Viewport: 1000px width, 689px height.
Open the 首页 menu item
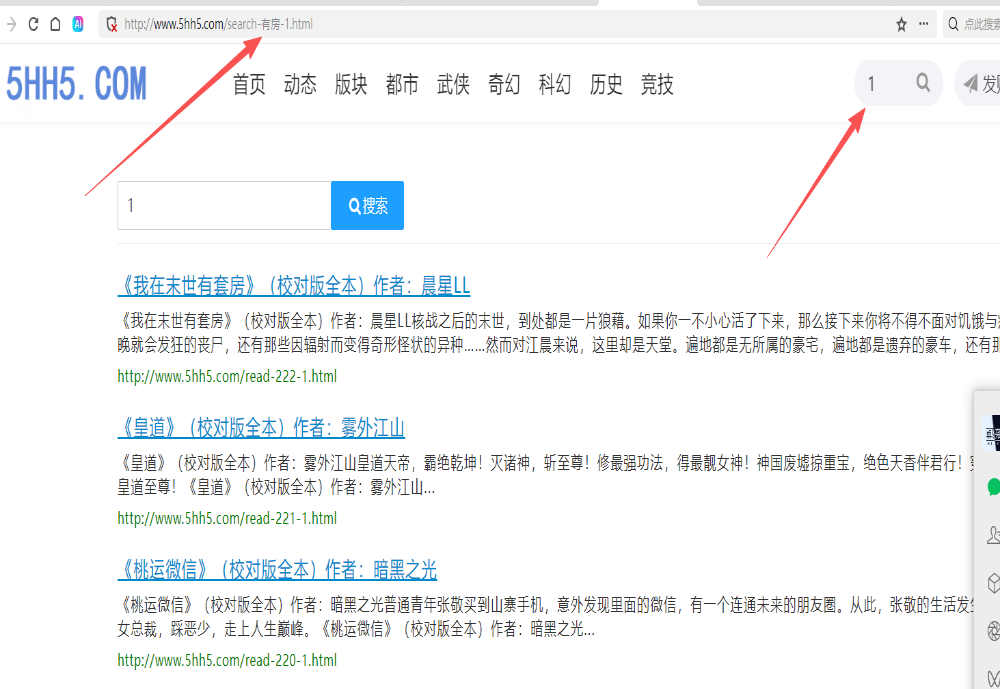pos(249,85)
